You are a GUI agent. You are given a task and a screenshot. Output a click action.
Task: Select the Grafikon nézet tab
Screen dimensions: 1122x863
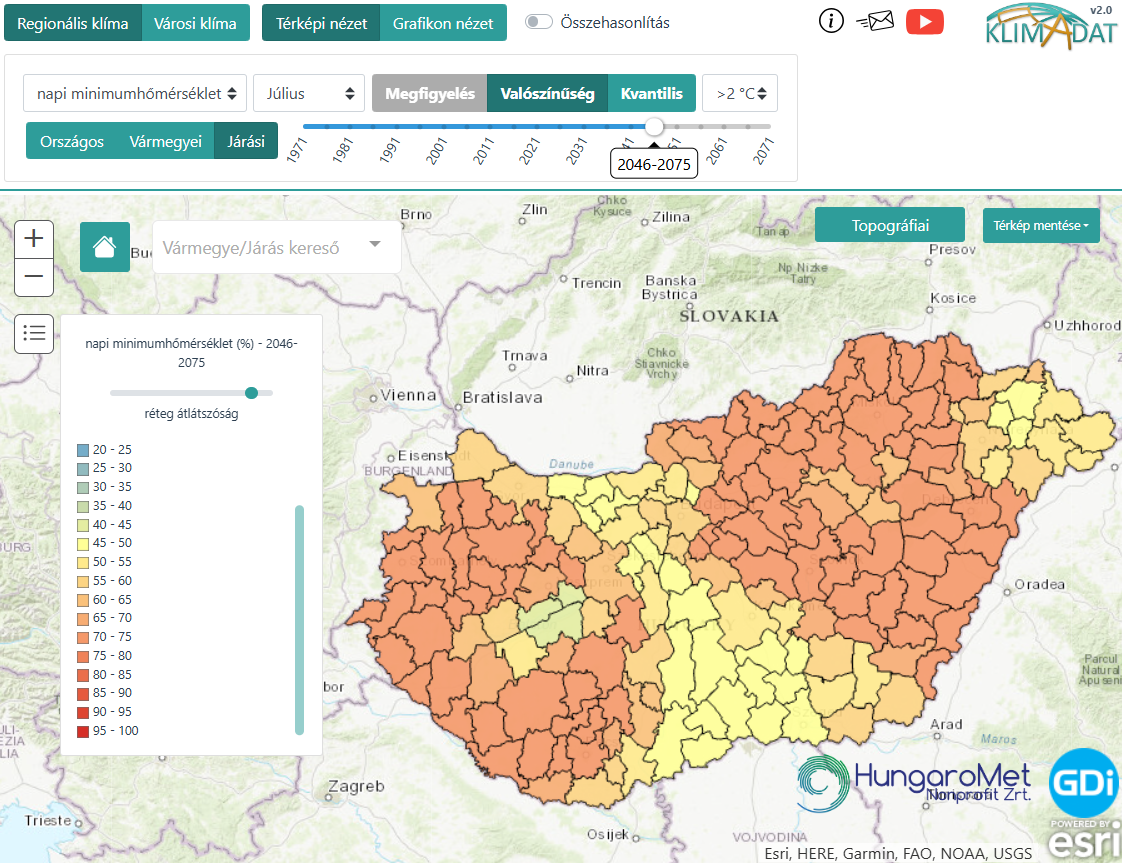click(443, 23)
